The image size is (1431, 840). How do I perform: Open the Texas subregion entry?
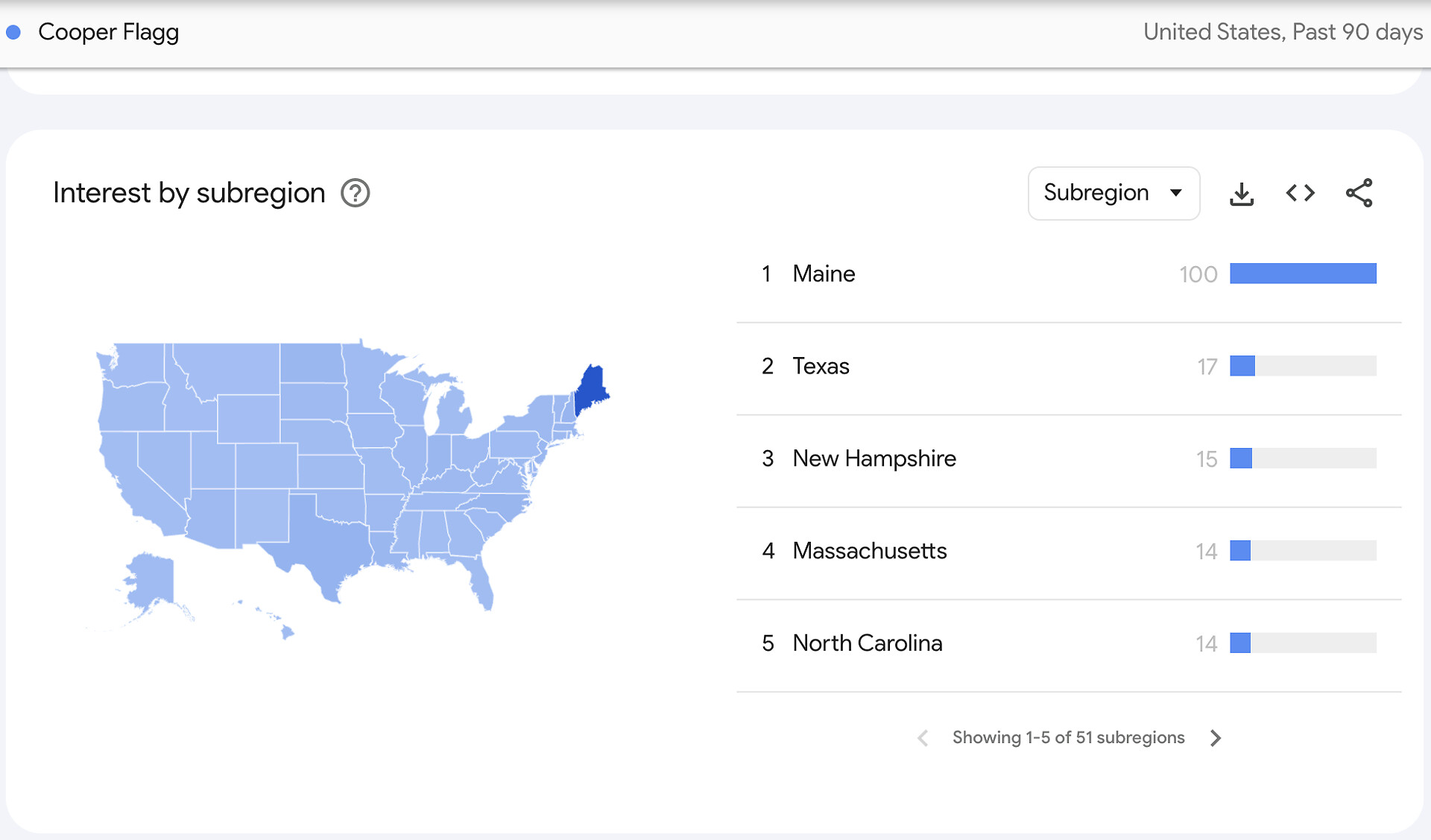tap(821, 367)
